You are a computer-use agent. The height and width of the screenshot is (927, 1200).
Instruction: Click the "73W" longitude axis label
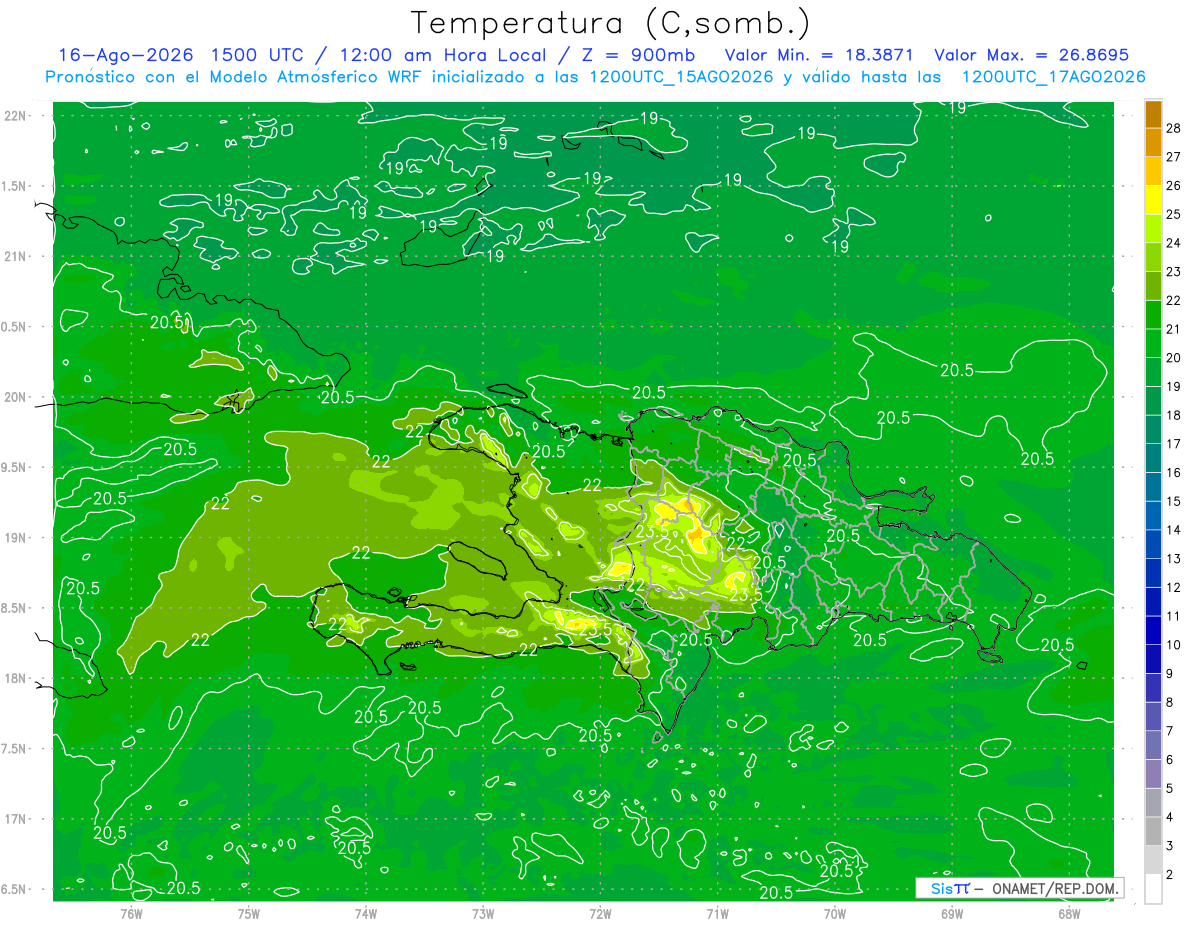[483, 913]
